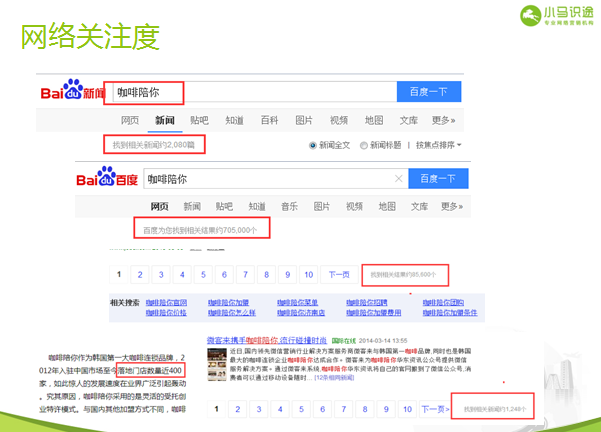Click 下一页 in pager above 相关搜索
The height and width of the screenshot is (432, 601).
point(339,275)
